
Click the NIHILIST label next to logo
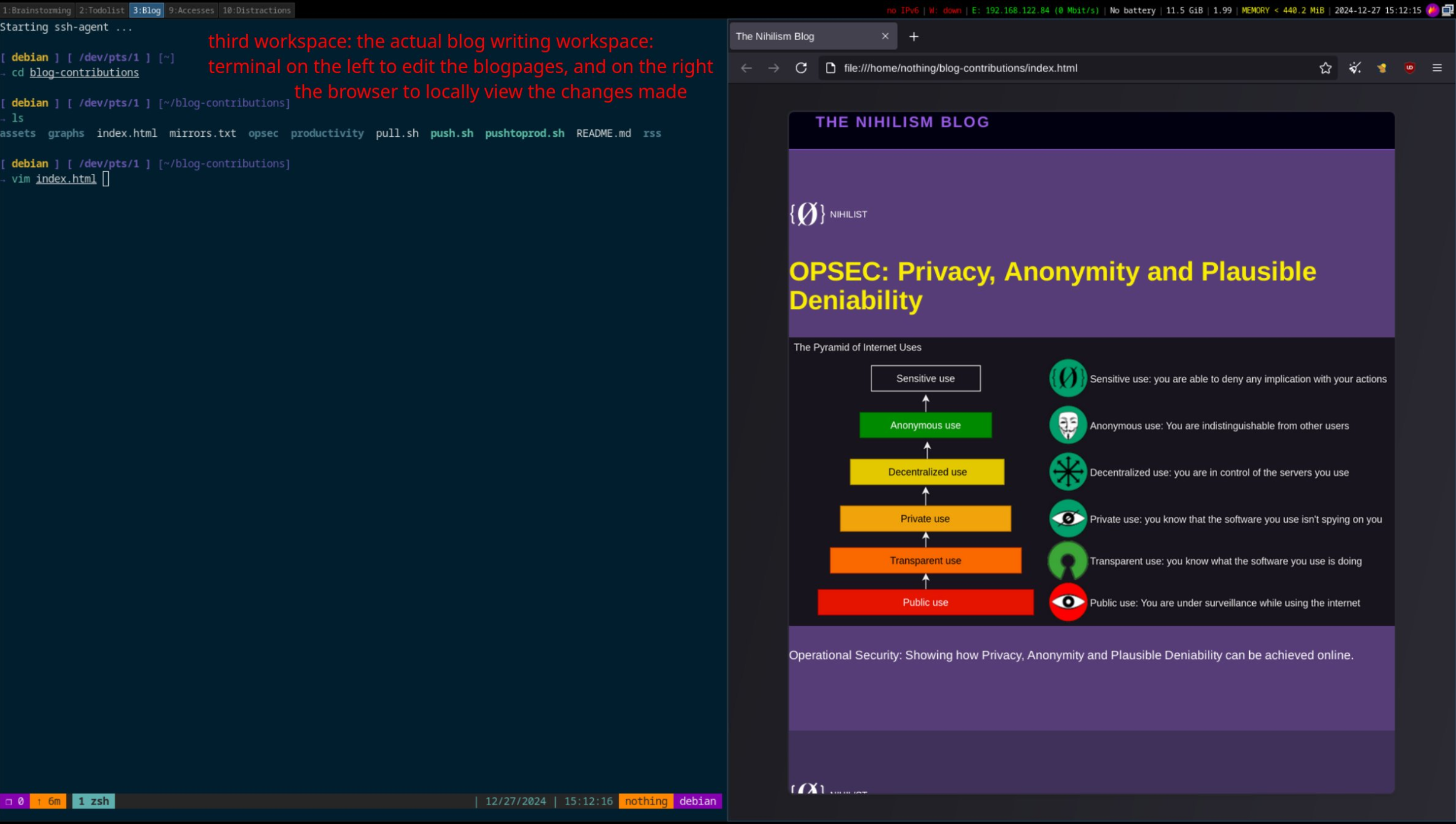coord(848,214)
